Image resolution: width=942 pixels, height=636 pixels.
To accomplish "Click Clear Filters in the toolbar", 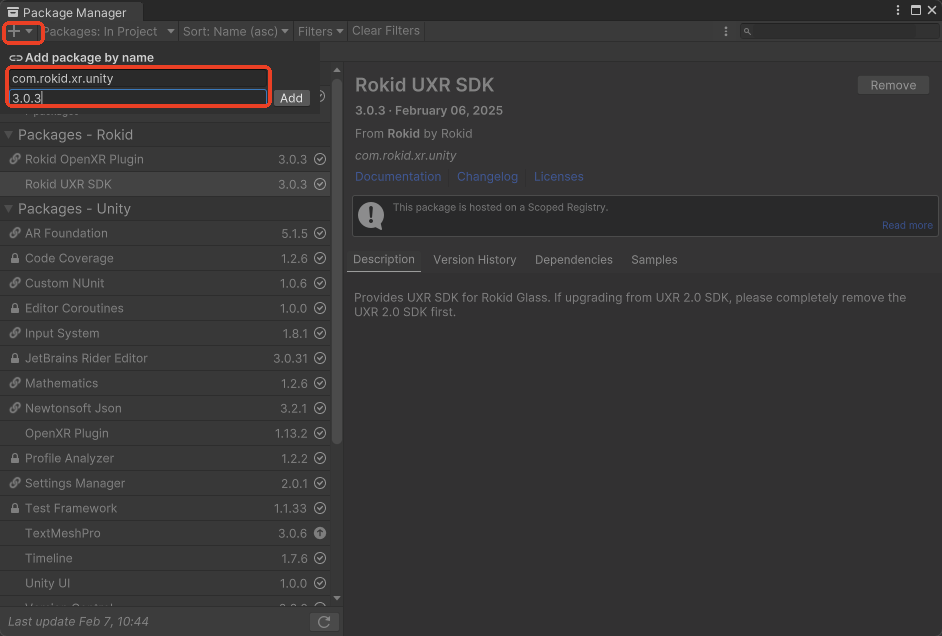I will pyautogui.click(x=386, y=31).
